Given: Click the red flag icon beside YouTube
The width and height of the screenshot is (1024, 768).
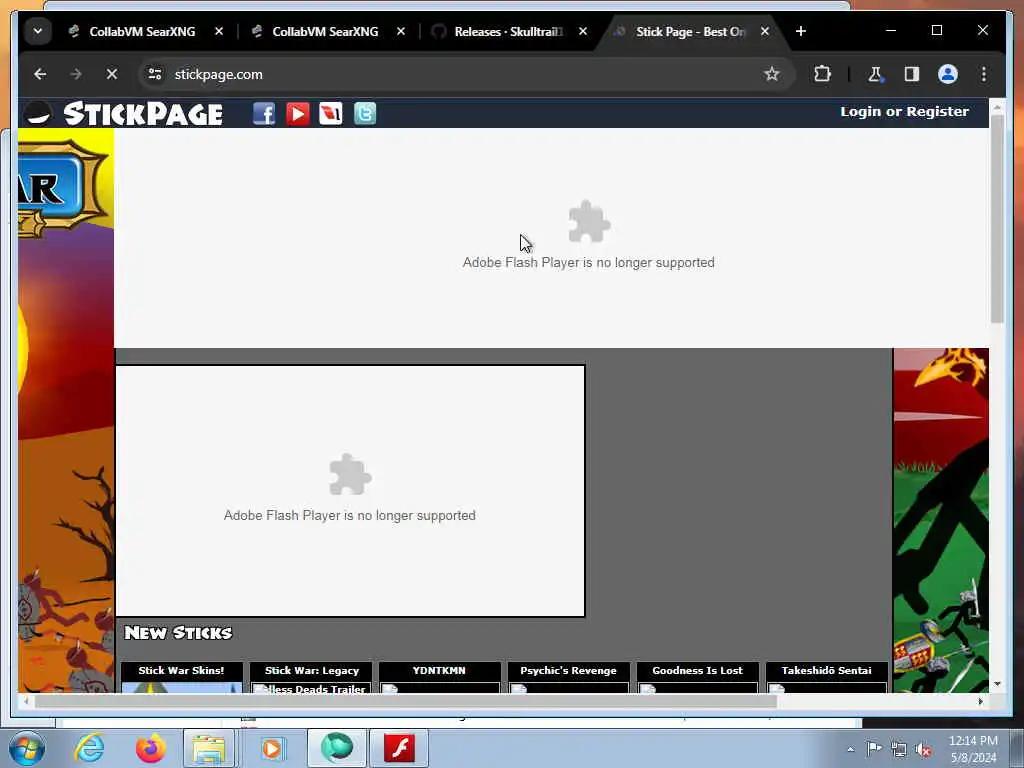Looking at the screenshot, I should click(331, 114).
